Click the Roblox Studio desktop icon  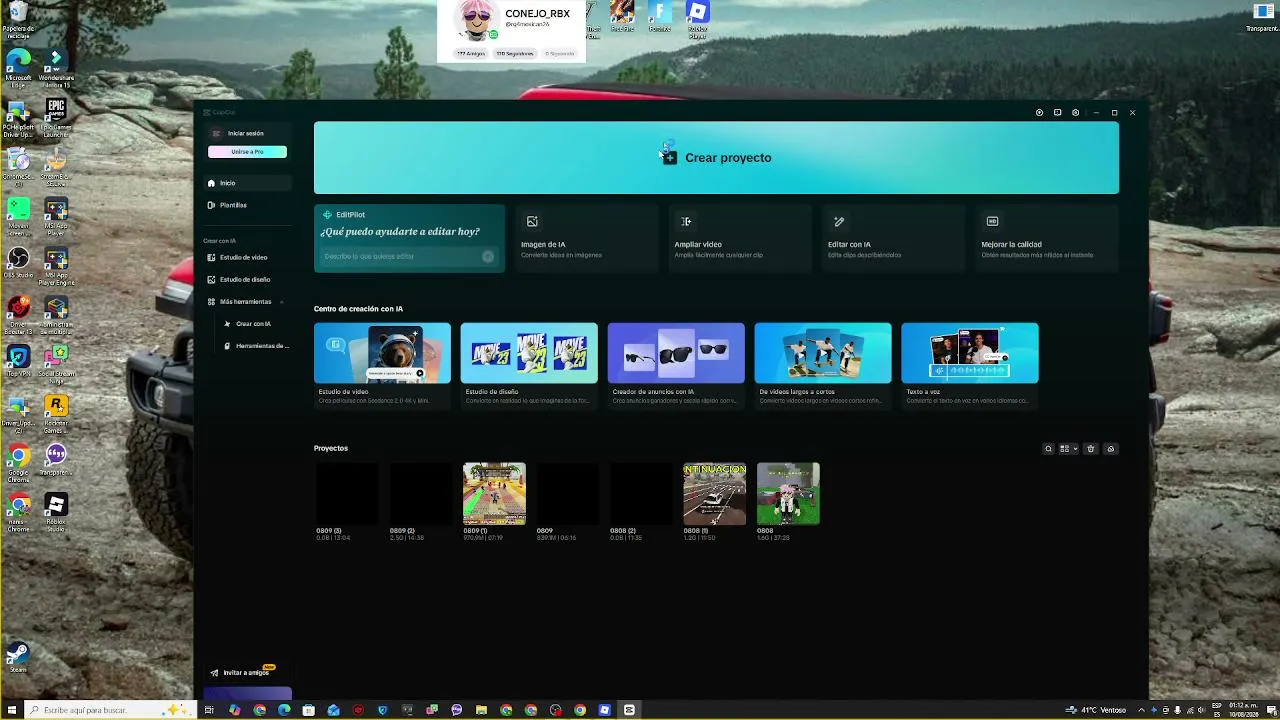pyautogui.click(x=56, y=509)
